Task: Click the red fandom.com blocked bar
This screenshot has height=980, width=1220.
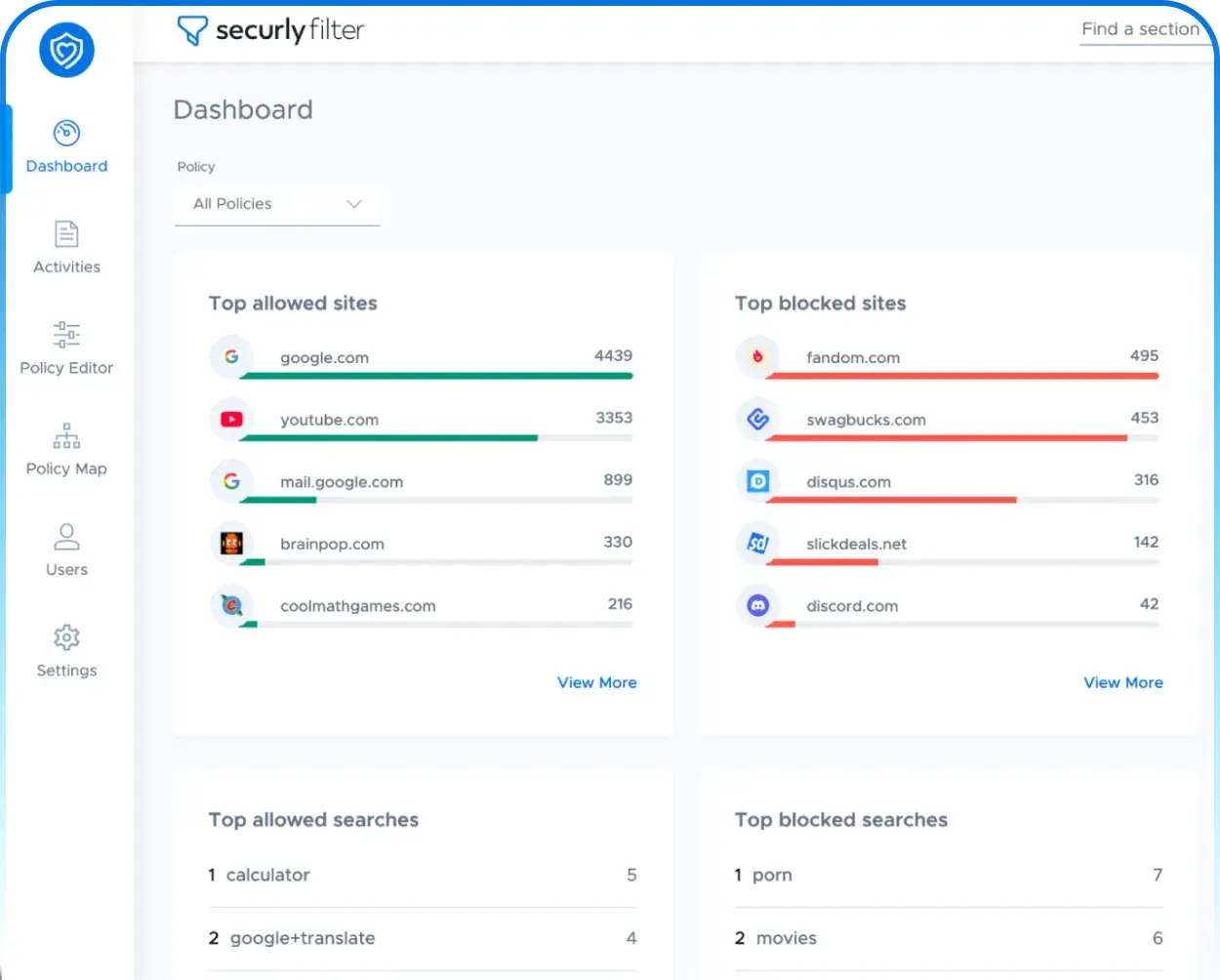Action: point(962,376)
